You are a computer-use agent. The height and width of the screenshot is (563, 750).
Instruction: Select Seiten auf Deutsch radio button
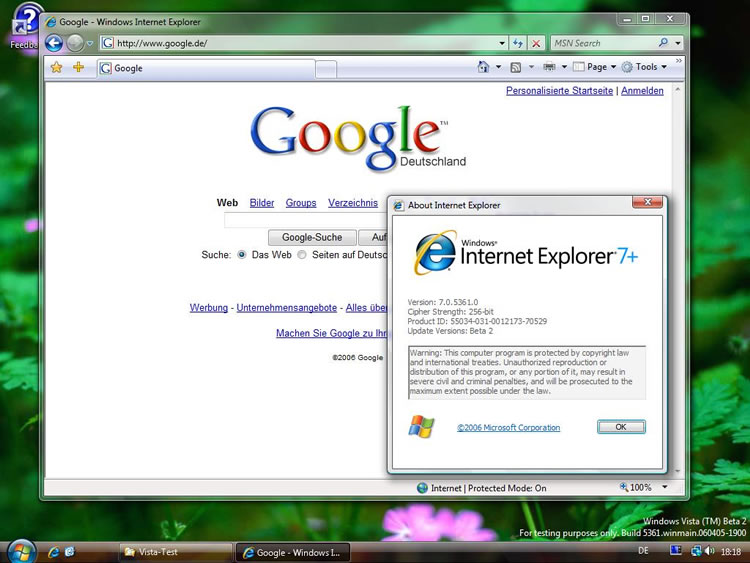click(302, 254)
